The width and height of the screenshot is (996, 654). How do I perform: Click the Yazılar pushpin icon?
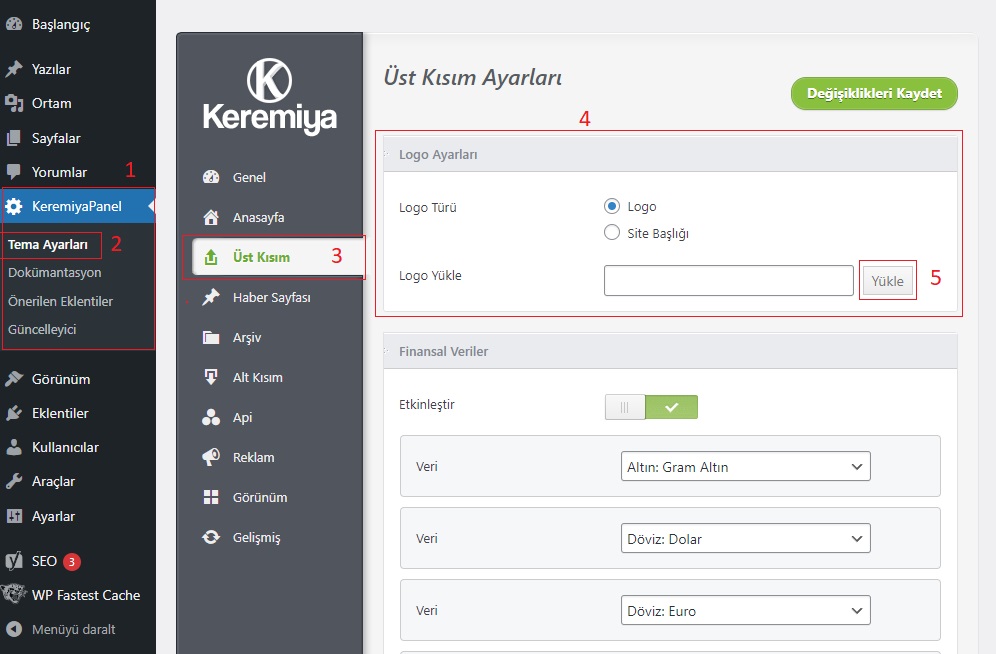(14, 69)
